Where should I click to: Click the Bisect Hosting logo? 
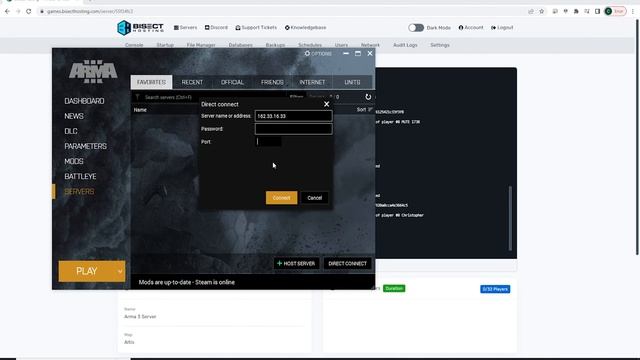point(140,28)
